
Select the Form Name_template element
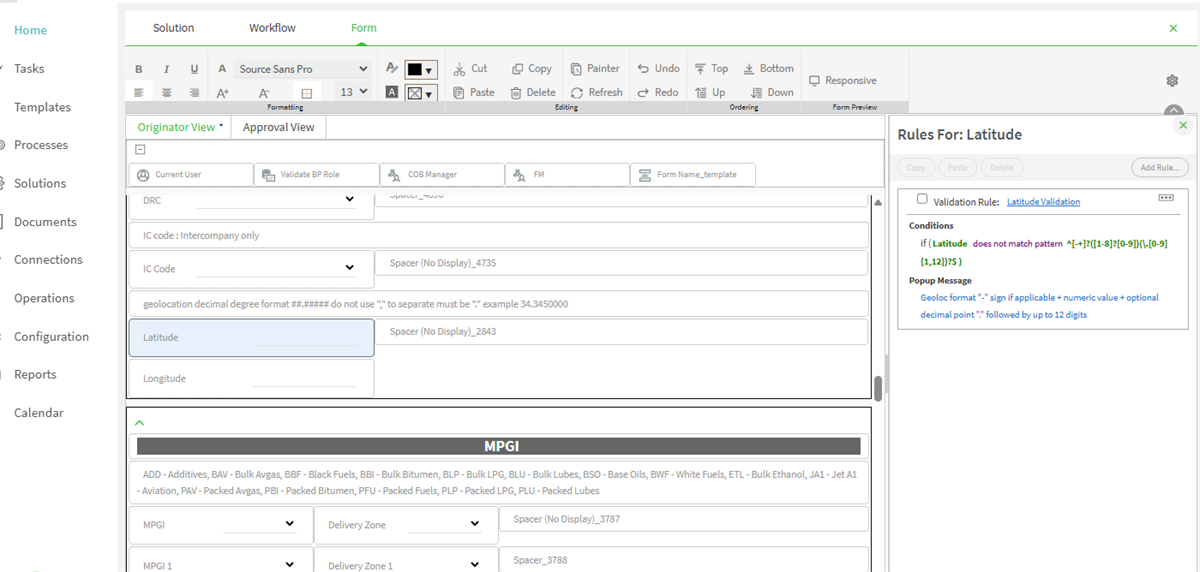pos(693,175)
